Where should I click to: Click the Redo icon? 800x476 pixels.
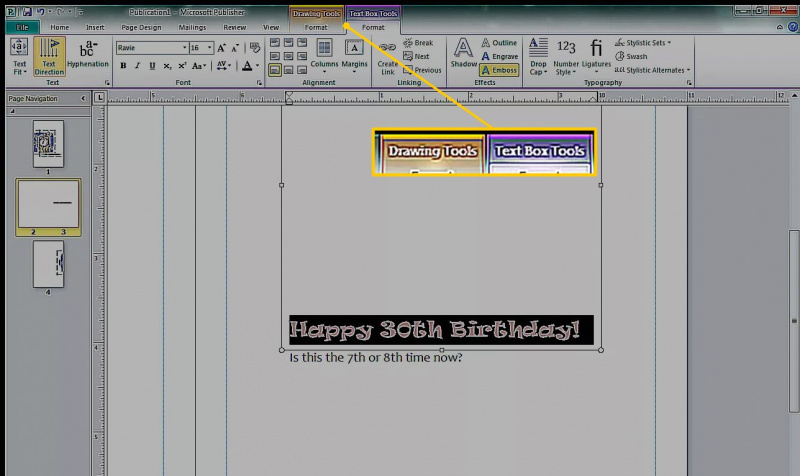(x=60, y=12)
